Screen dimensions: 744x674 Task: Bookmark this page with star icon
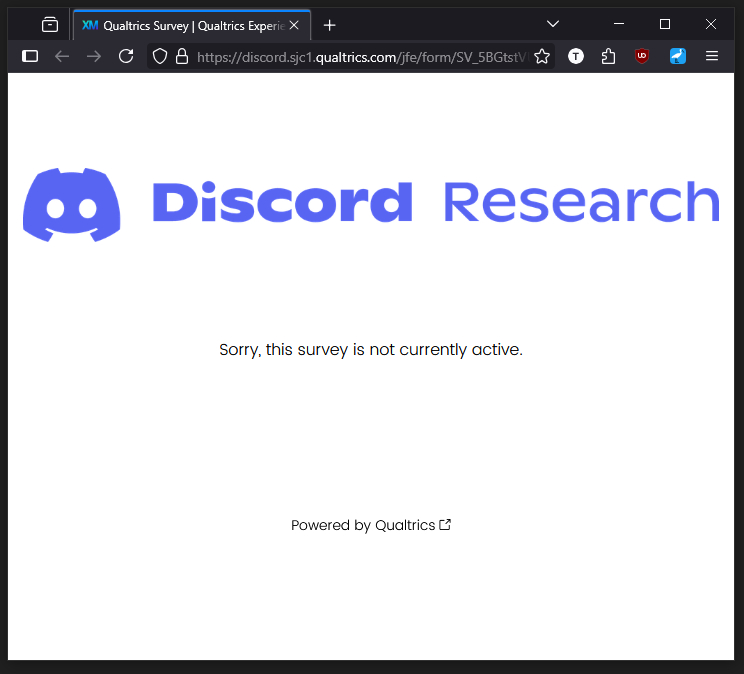coord(542,57)
